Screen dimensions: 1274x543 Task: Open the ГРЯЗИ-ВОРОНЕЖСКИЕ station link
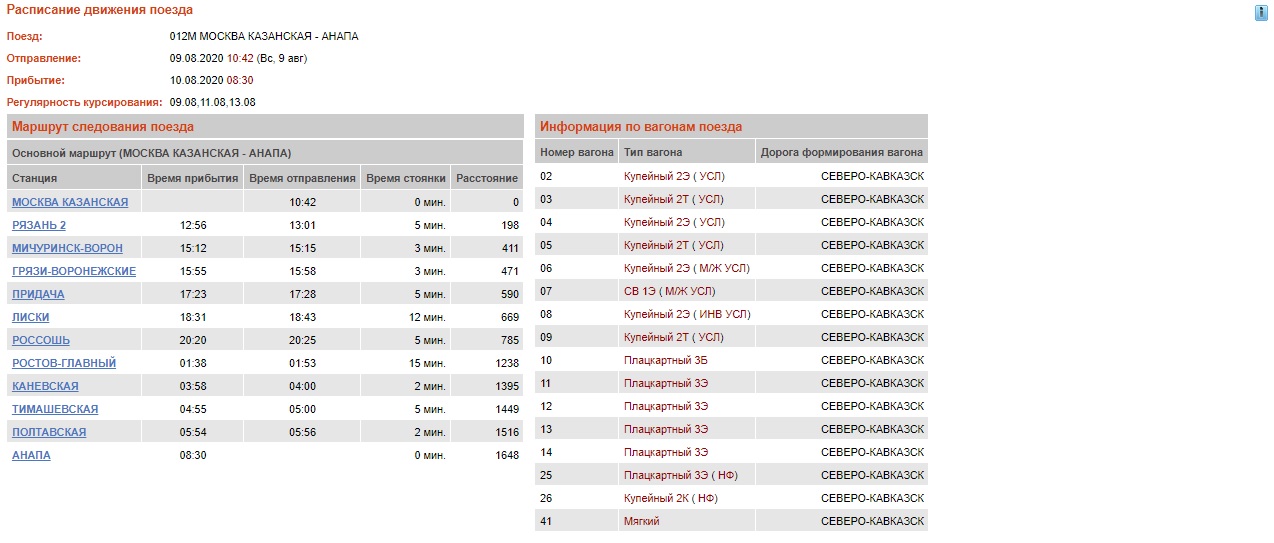(74, 271)
